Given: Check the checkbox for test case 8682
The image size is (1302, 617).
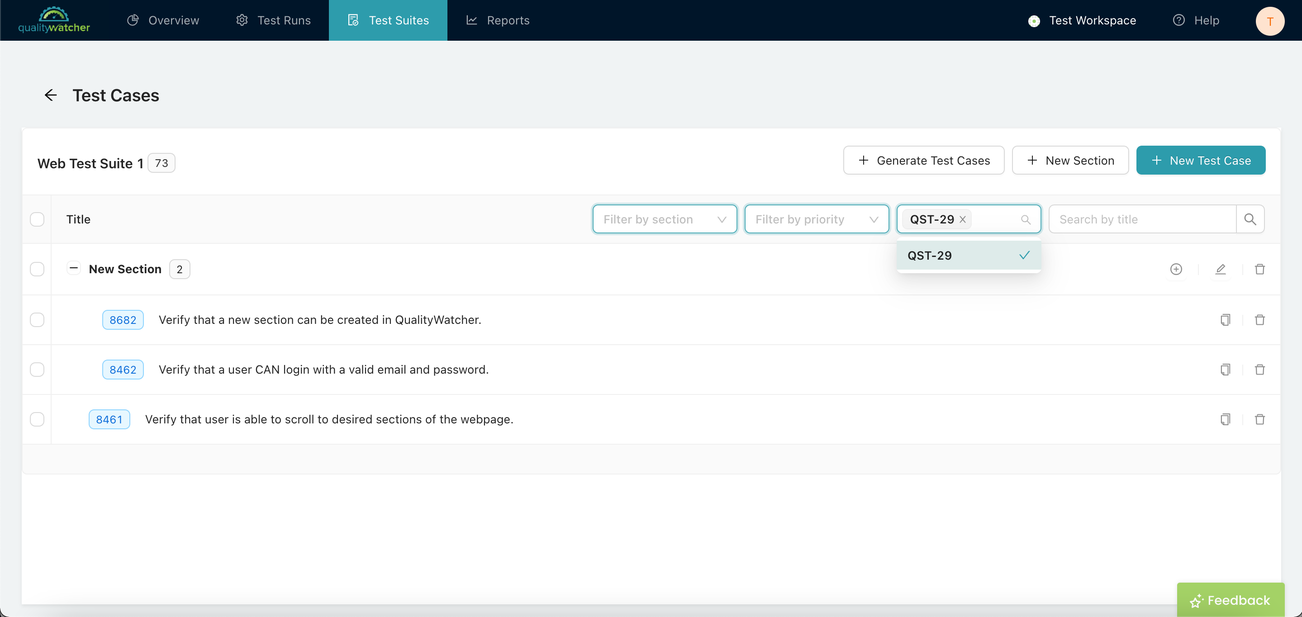Looking at the screenshot, I should (37, 320).
